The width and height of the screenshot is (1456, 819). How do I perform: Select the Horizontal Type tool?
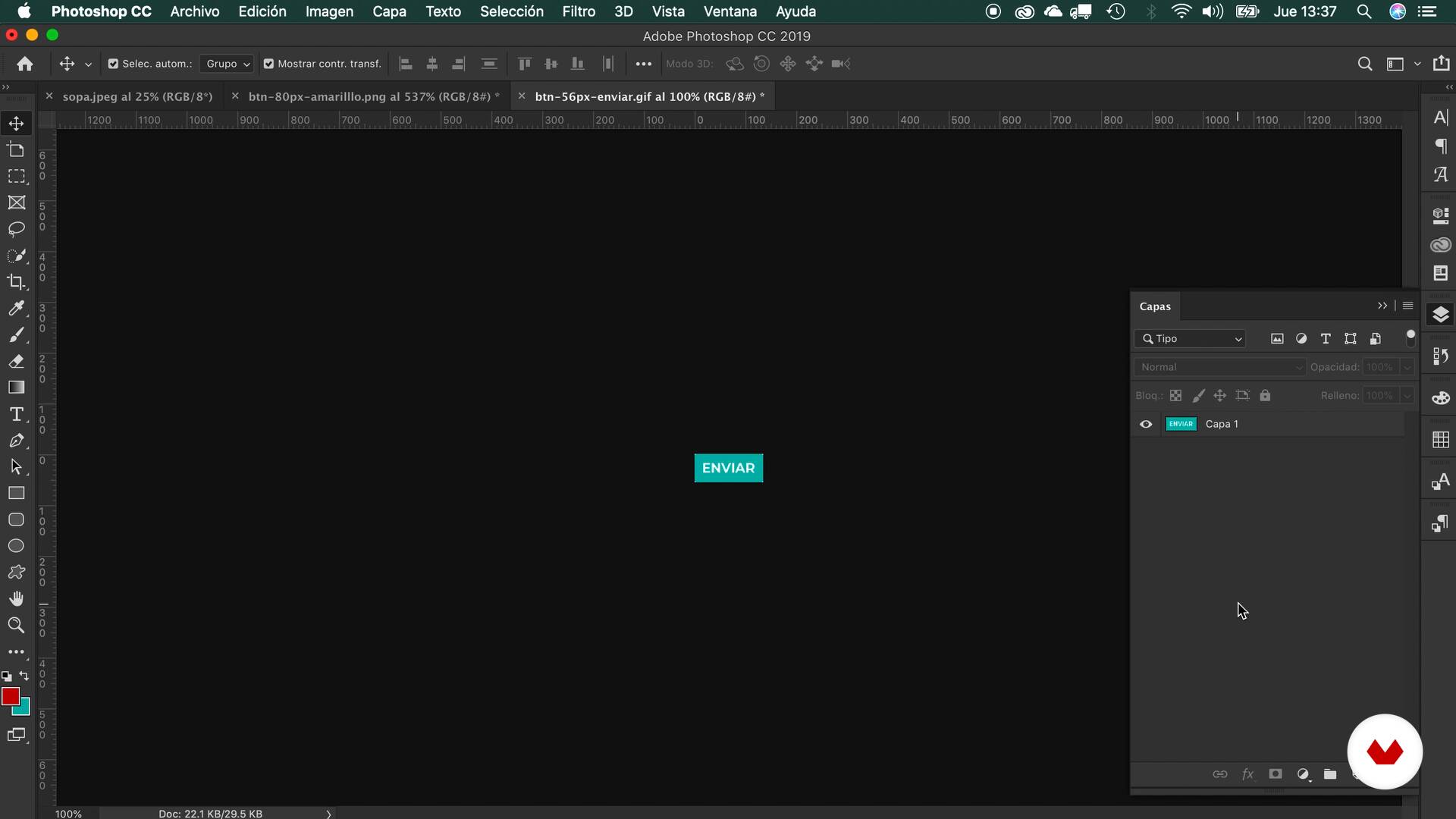pyautogui.click(x=16, y=414)
